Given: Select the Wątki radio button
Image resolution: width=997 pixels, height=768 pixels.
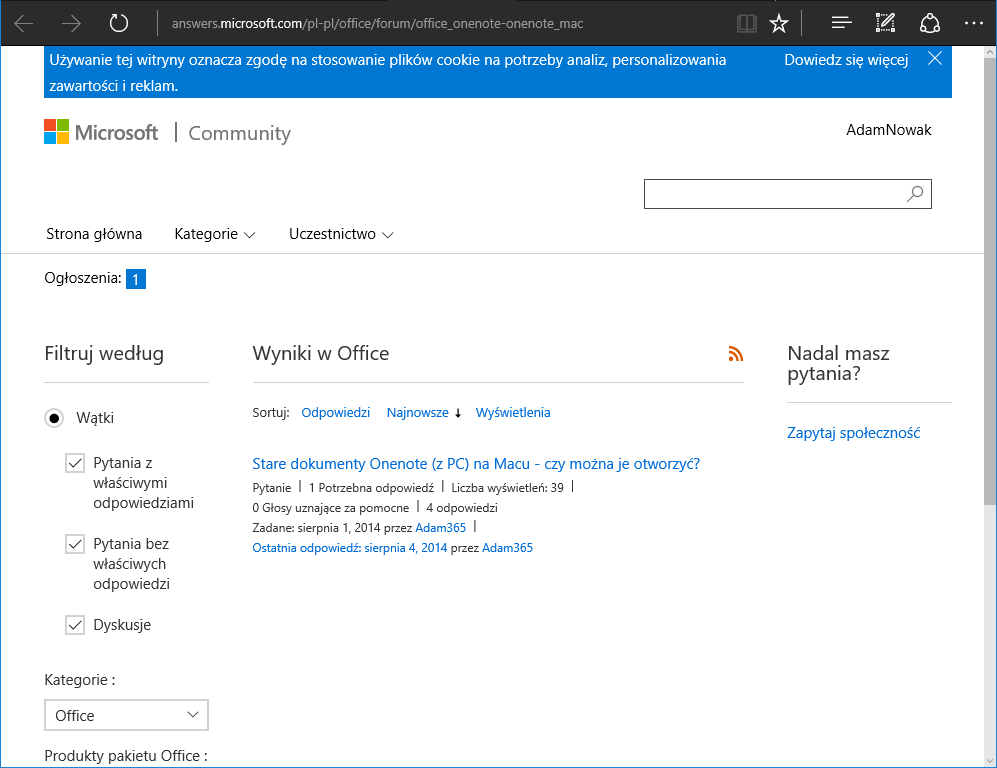Looking at the screenshot, I should [x=54, y=418].
